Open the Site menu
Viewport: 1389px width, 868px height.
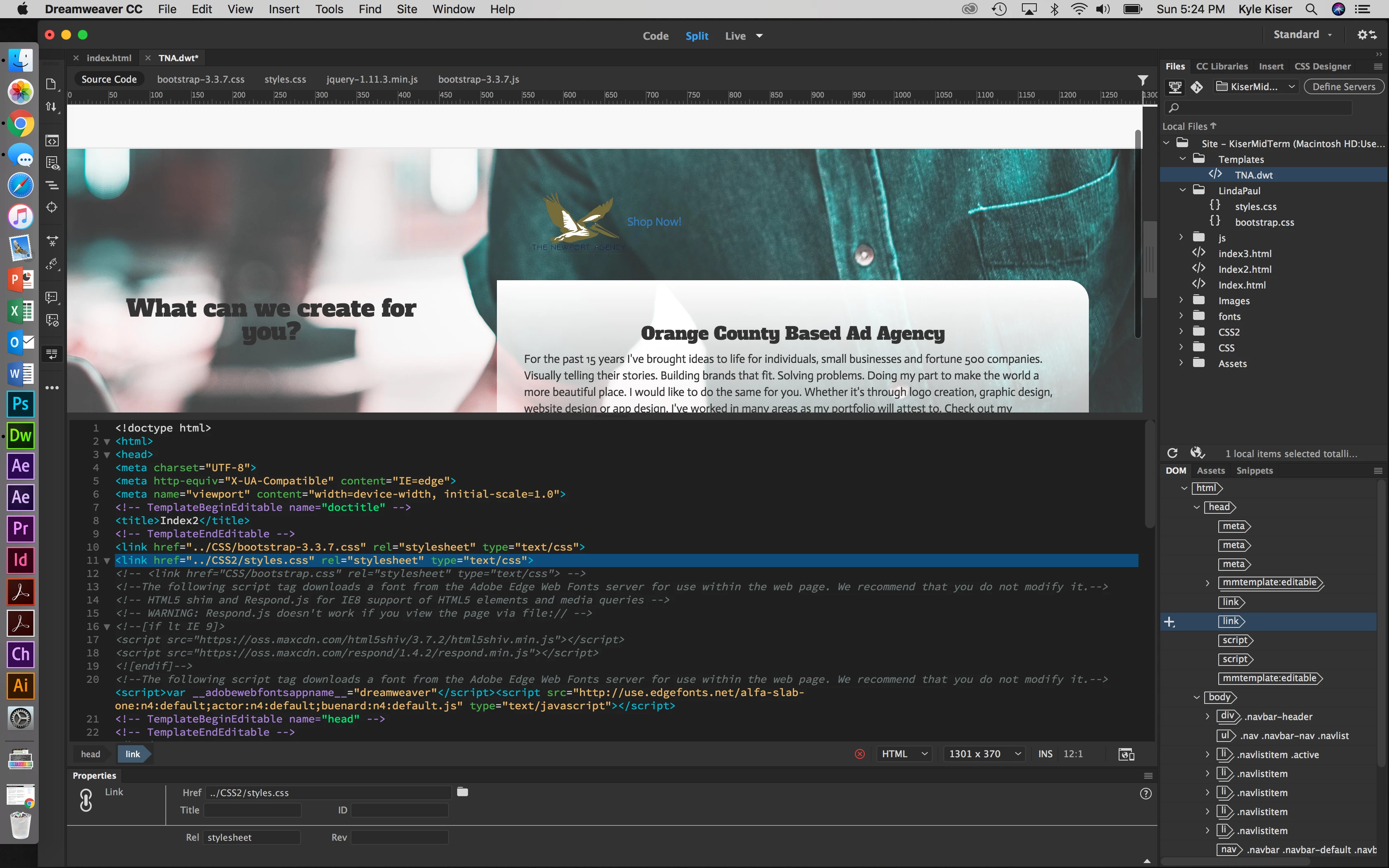point(406,9)
